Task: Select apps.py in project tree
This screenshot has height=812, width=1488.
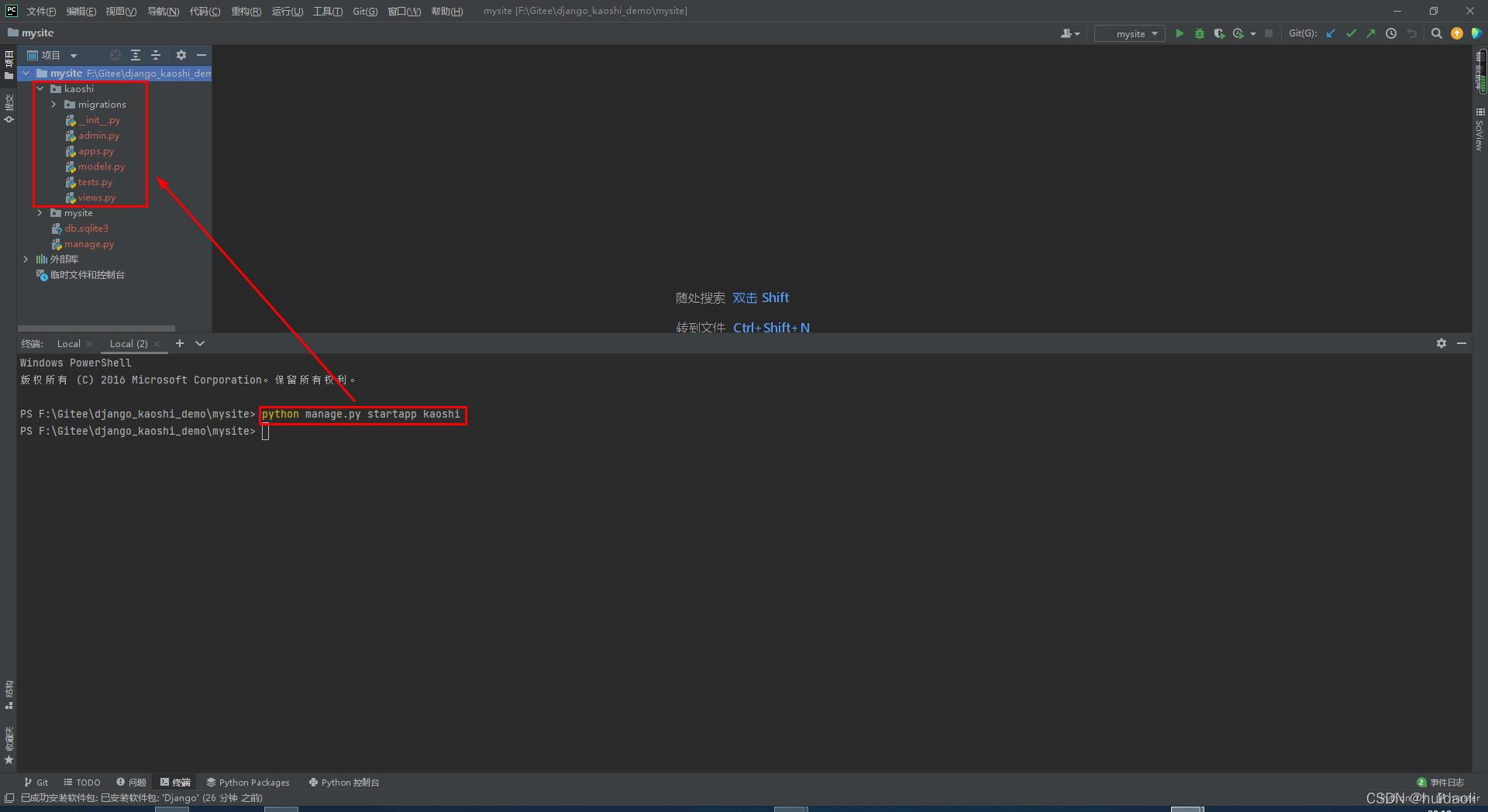Action: (95, 150)
